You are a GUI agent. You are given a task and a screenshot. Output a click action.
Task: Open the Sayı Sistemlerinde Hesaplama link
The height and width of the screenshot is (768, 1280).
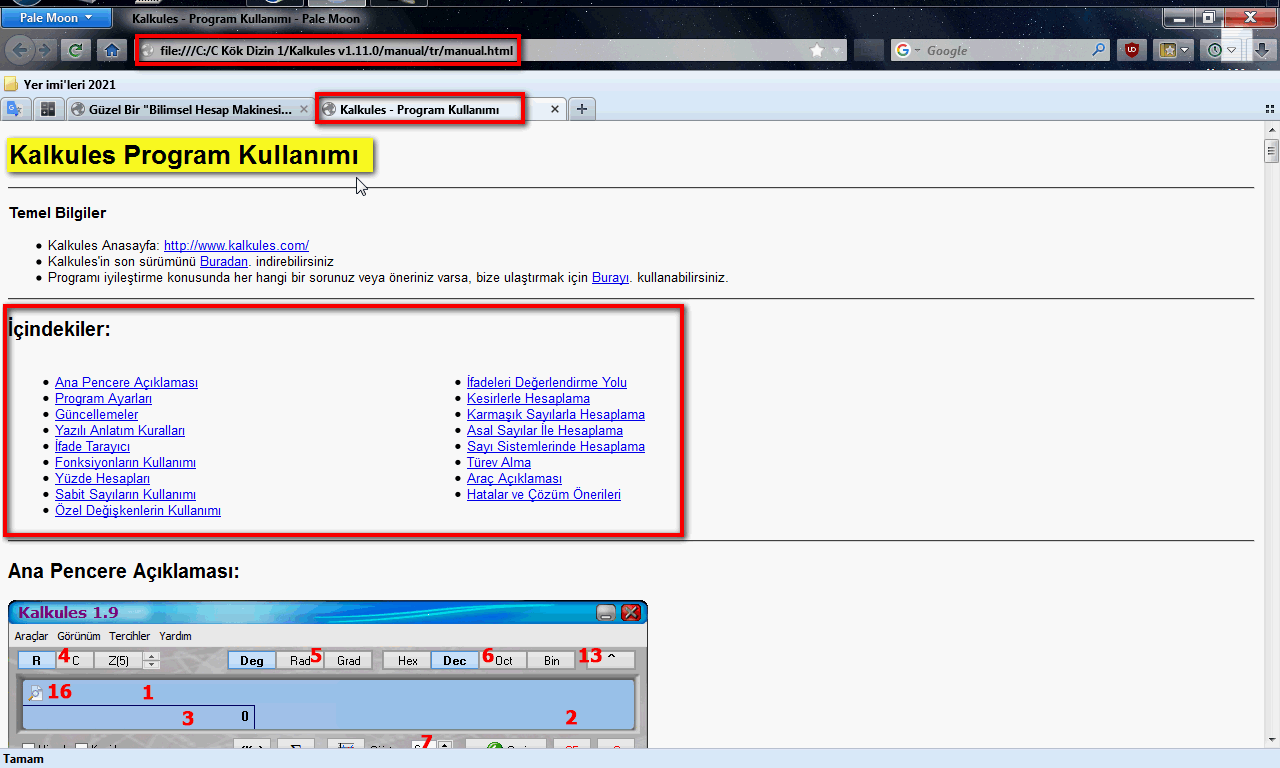tap(556, 446)
